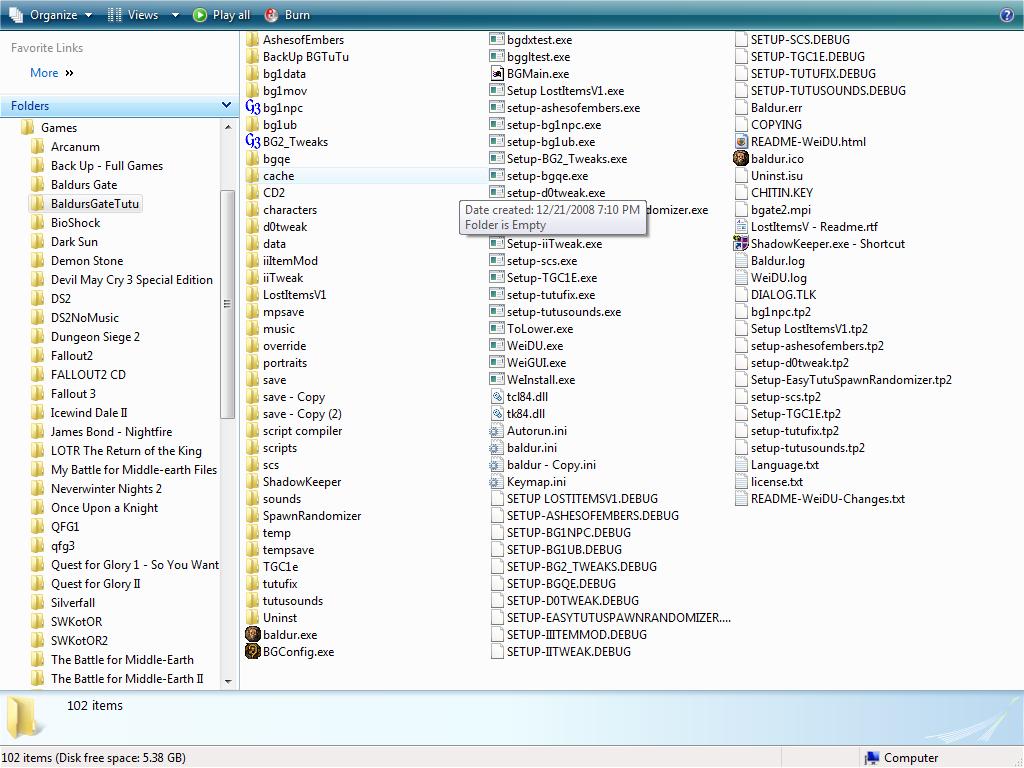Select the baldur.ico icon file

pyautogui.click(x=741, y=159)
